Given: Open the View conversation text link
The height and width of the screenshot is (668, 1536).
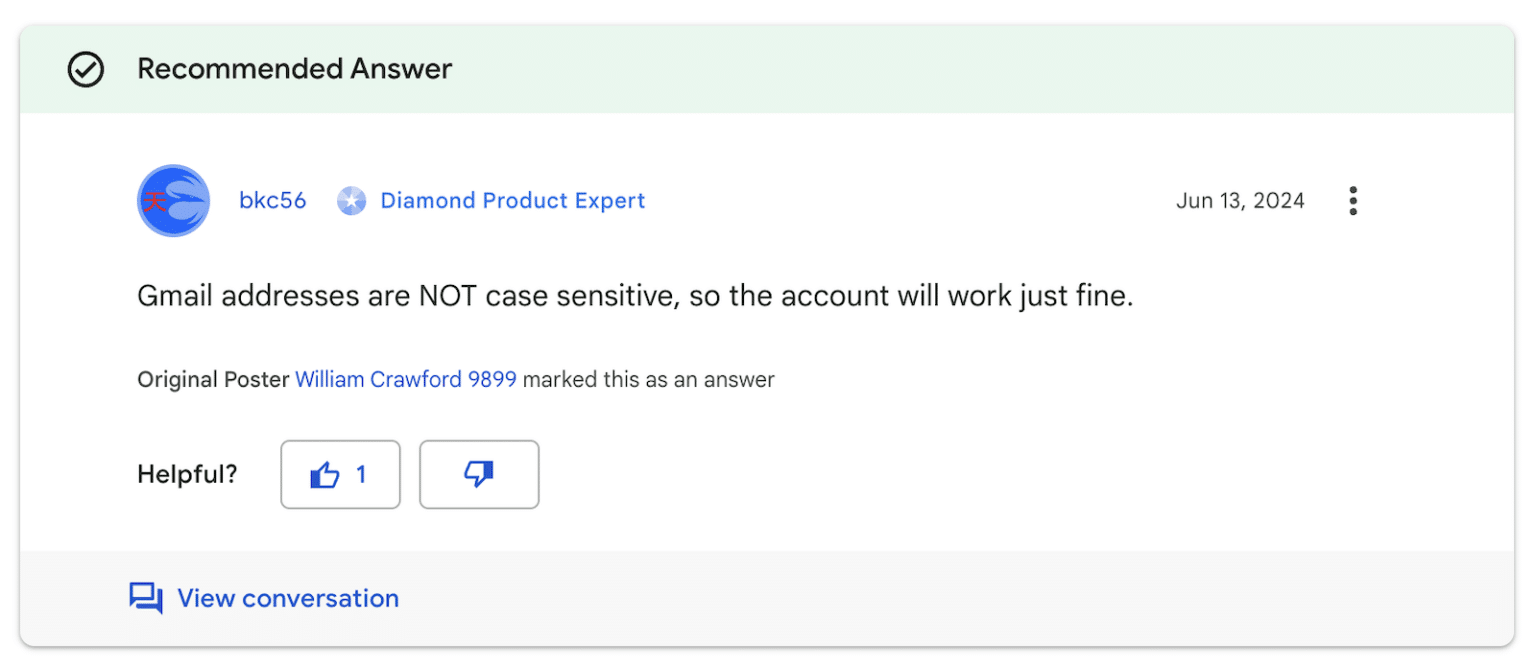Looking at the screenshot, I should click(288, 598).
